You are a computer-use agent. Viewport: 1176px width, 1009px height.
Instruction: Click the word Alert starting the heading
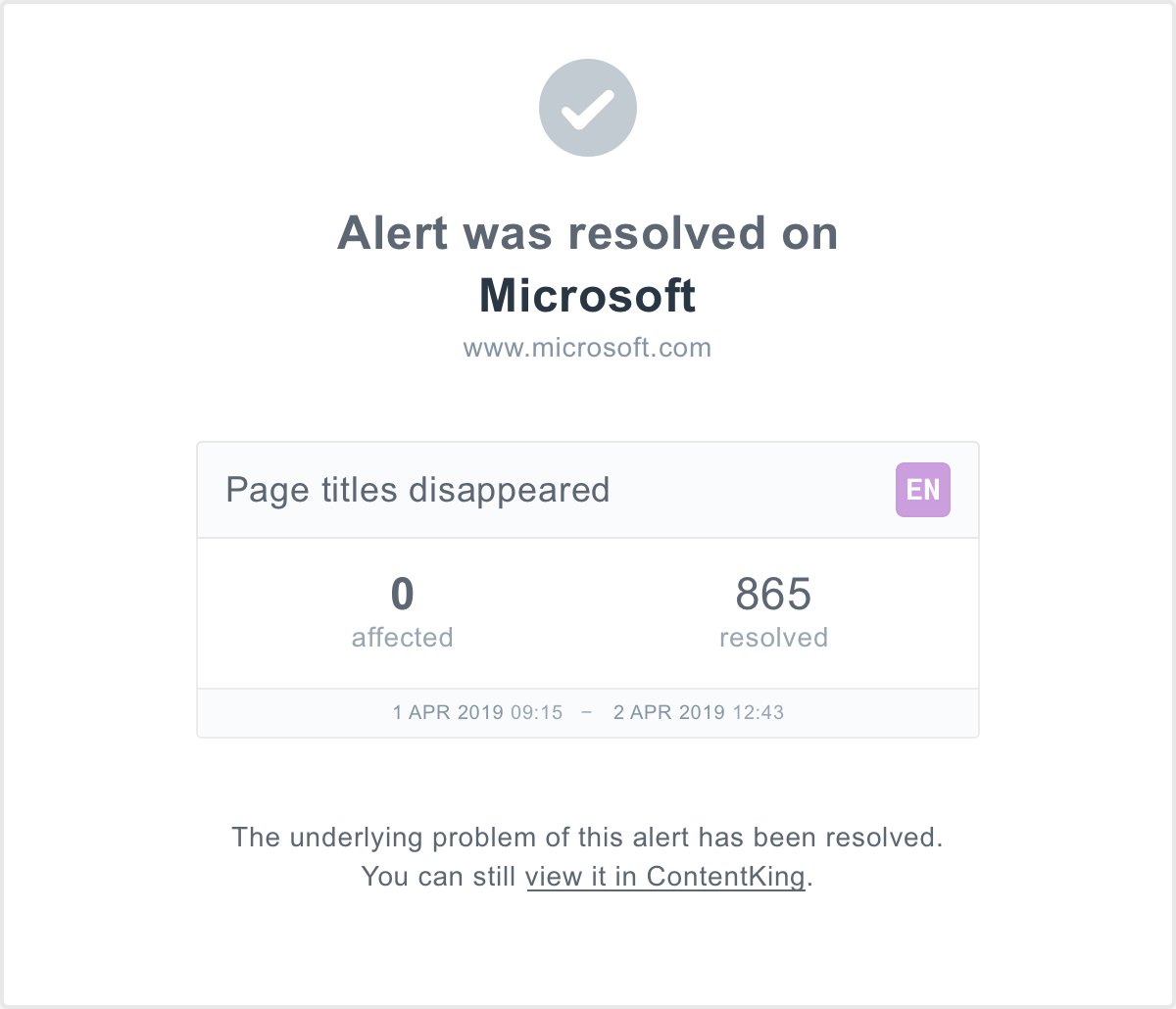click(393, 233)
